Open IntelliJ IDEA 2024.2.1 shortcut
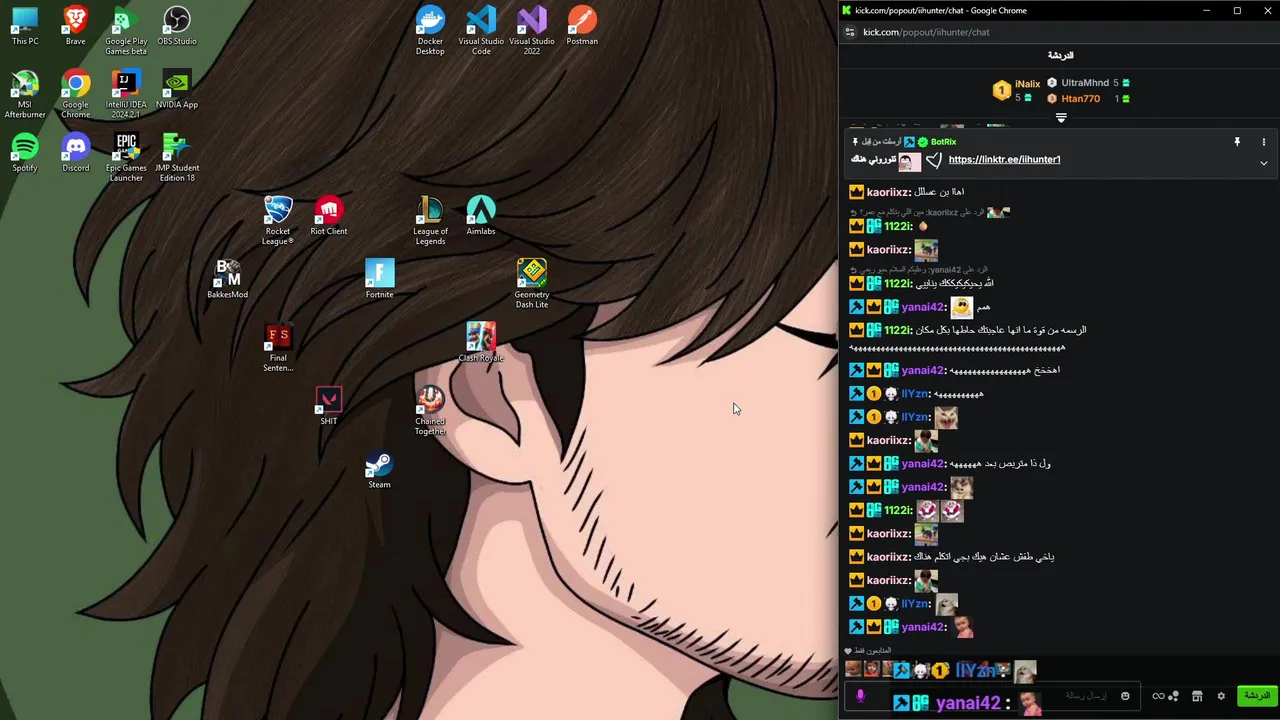The height and width of the screenshot is (720, 1280). 126,94
